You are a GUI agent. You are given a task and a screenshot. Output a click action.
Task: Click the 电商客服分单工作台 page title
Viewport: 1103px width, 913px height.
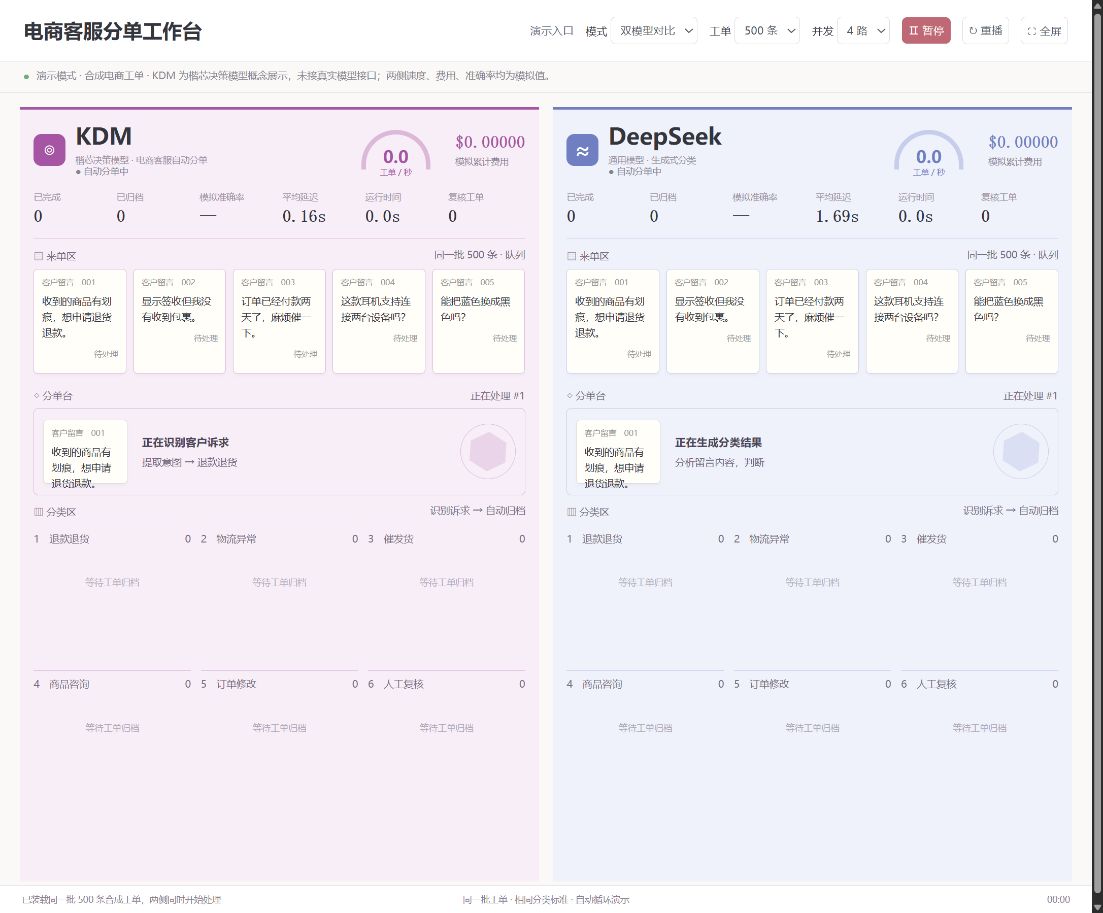[x=113, y=32]
